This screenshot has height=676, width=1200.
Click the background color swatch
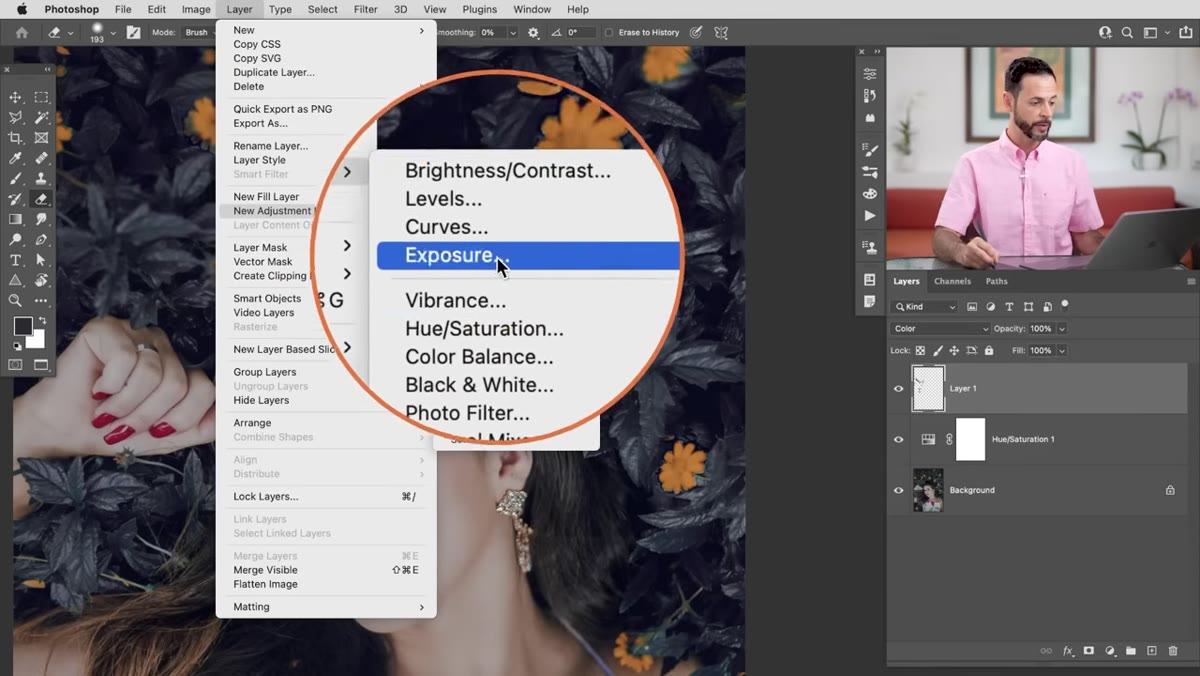tap(37, 341)
